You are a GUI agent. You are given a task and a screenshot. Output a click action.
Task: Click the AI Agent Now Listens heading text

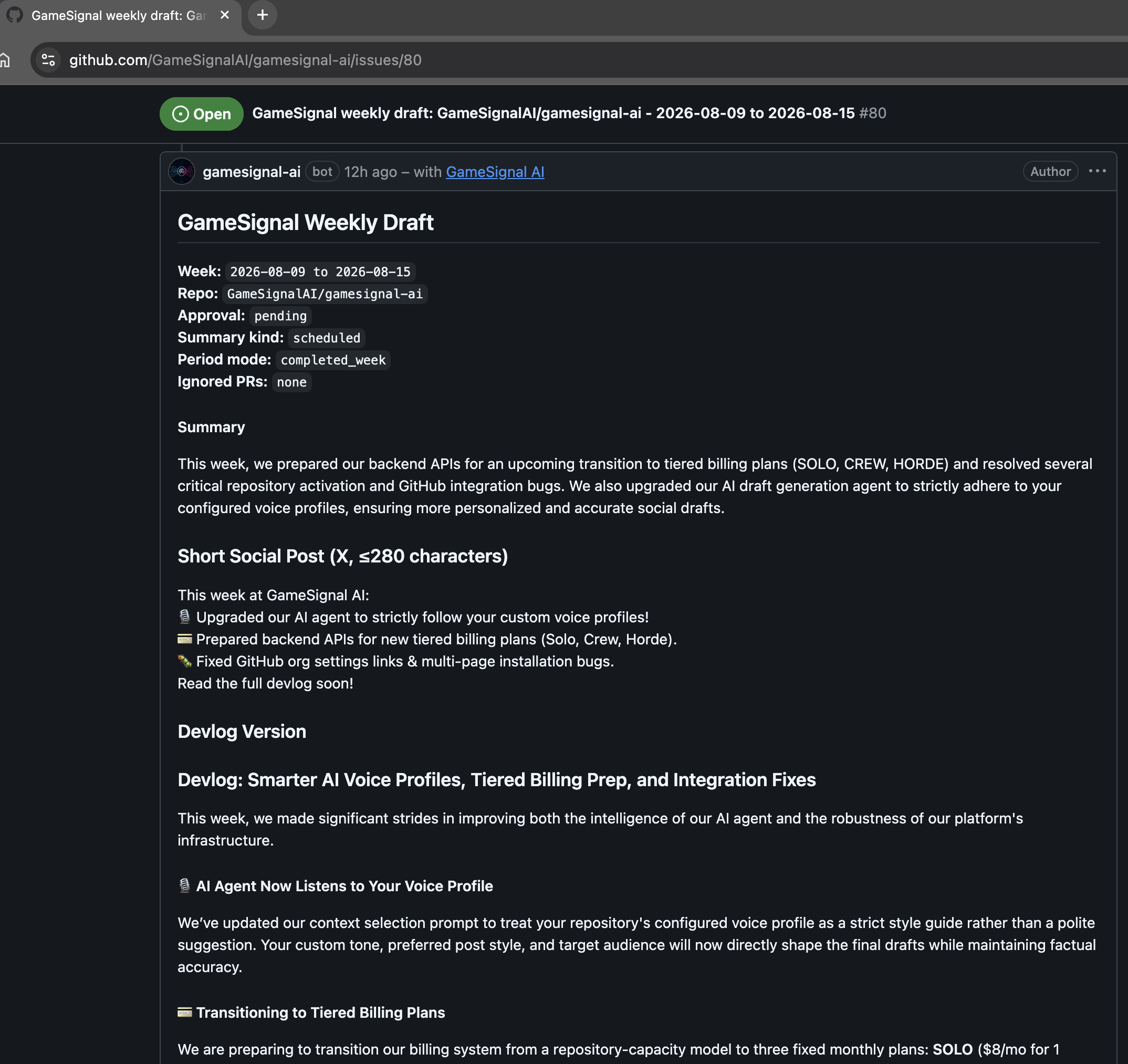[x=344, y=886]
